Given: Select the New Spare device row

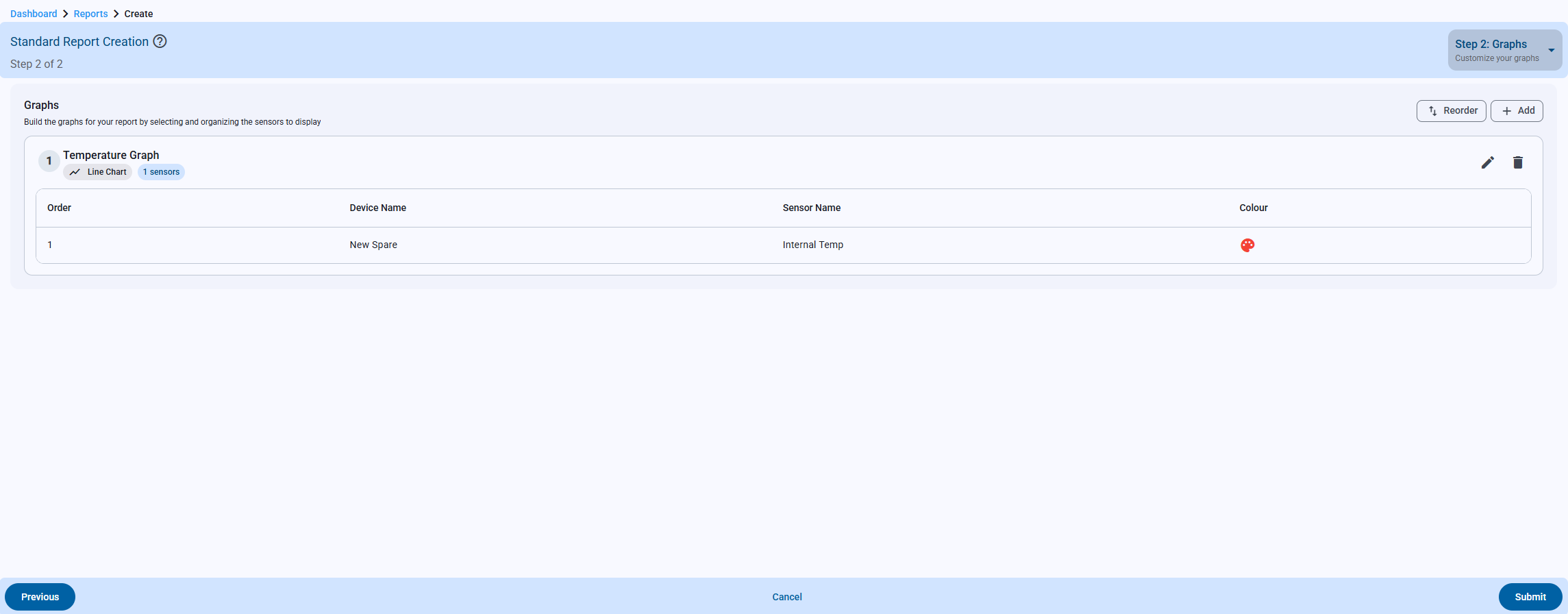Looking at the screenshot, I should click(x=373, y=245).
